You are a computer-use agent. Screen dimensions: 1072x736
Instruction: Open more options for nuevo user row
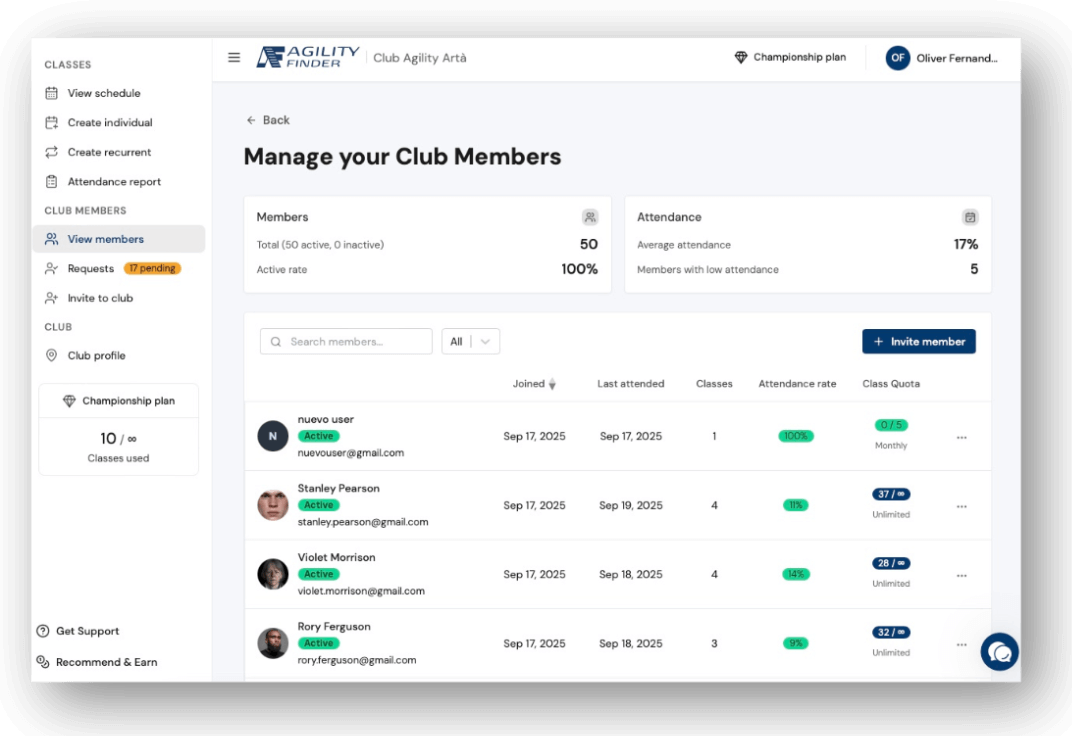961,437
